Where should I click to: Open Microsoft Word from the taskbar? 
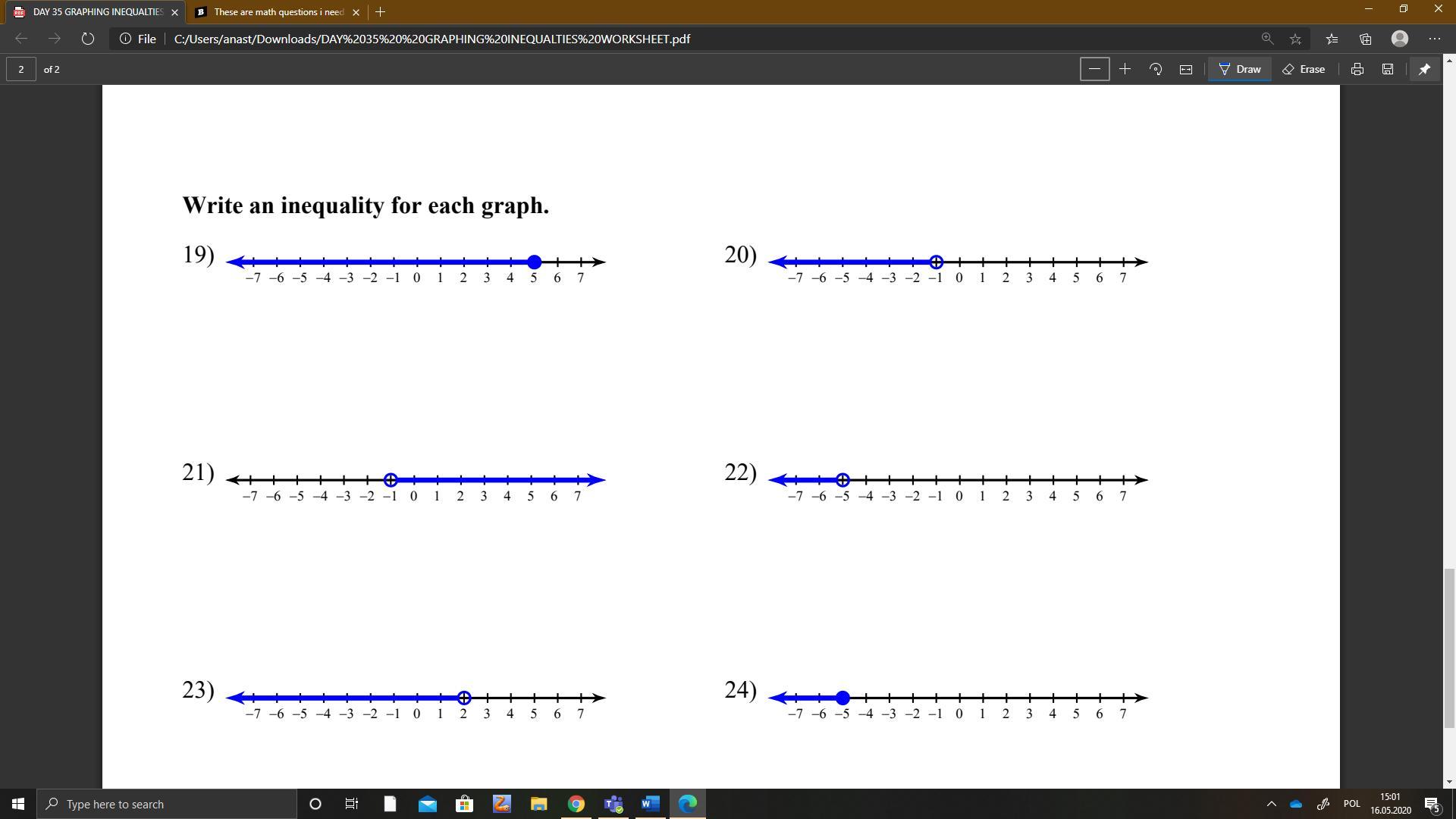(650, 804)
